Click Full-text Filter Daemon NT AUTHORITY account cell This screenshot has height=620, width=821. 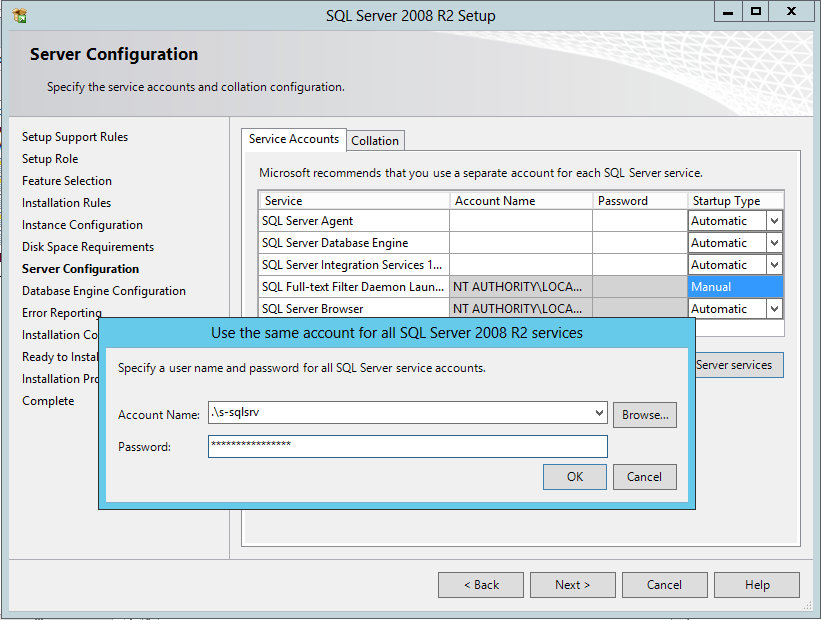tap(521, 287)
